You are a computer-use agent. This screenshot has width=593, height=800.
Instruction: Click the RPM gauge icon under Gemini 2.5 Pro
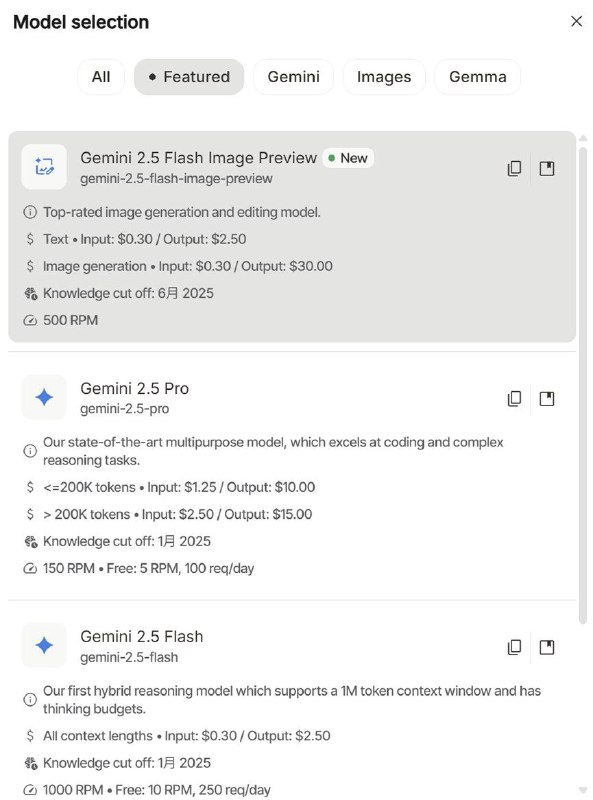coord(30,568)
